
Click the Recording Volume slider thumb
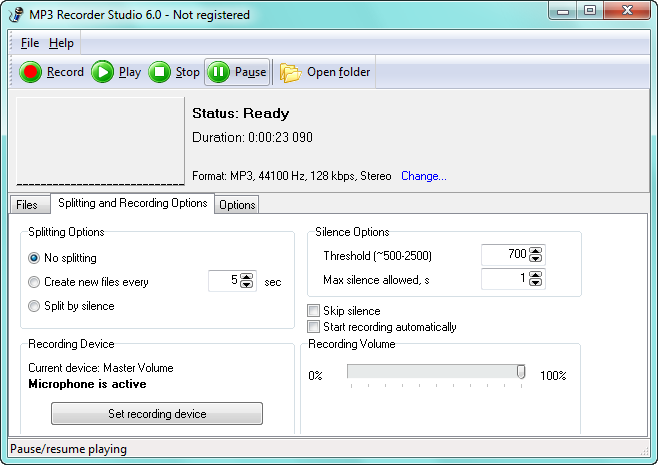point(521,372)
